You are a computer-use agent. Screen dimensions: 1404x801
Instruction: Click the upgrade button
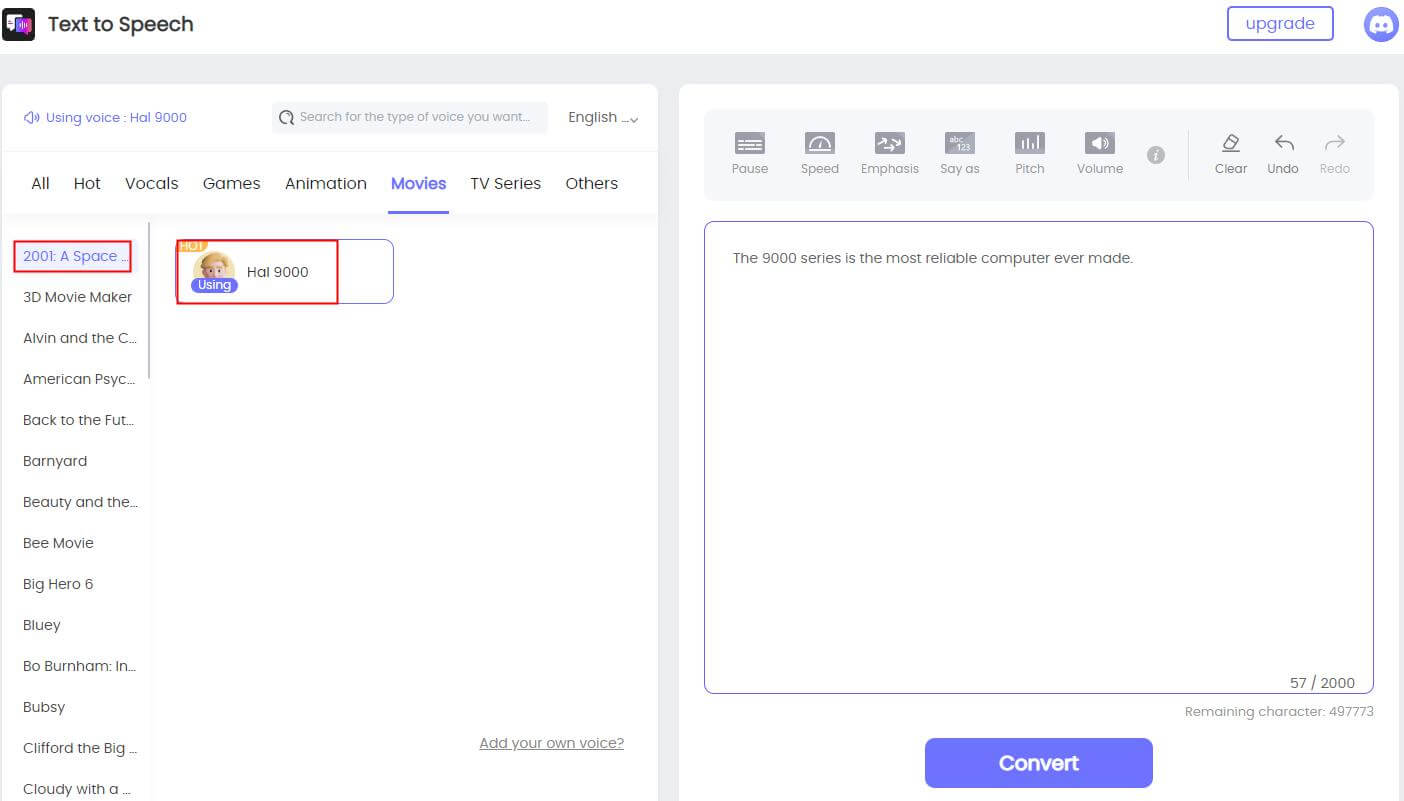pyautogui.click(x=1280, y=24)
